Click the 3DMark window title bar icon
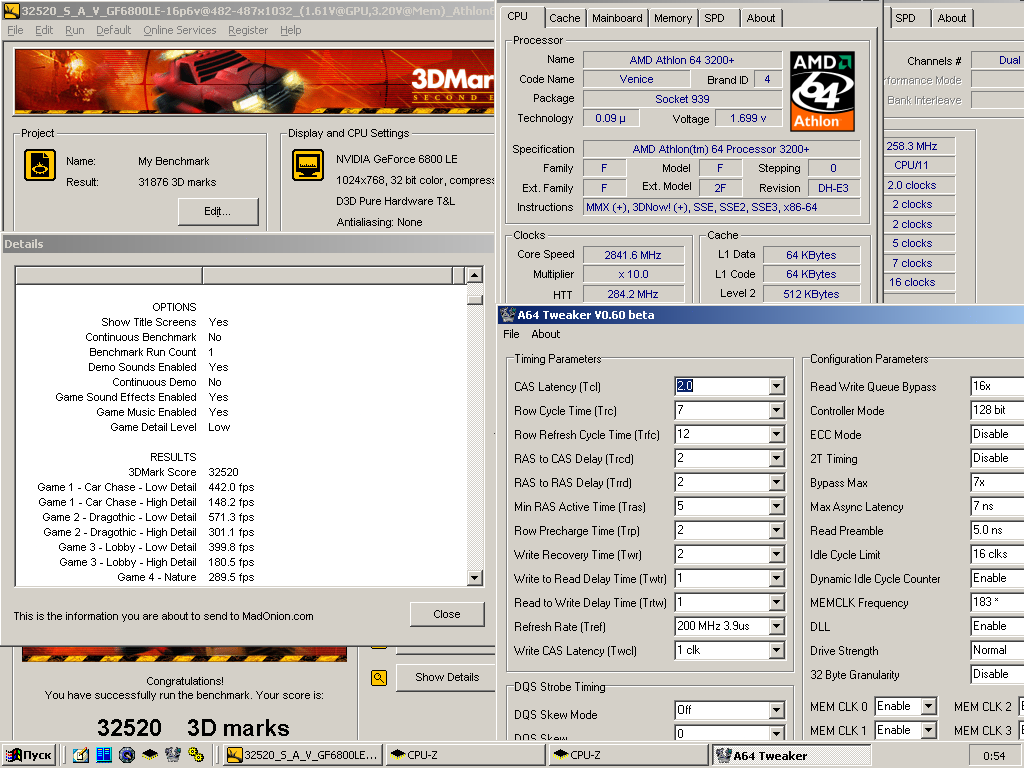This screenshot has width=1024, height=768. point(11,10)
